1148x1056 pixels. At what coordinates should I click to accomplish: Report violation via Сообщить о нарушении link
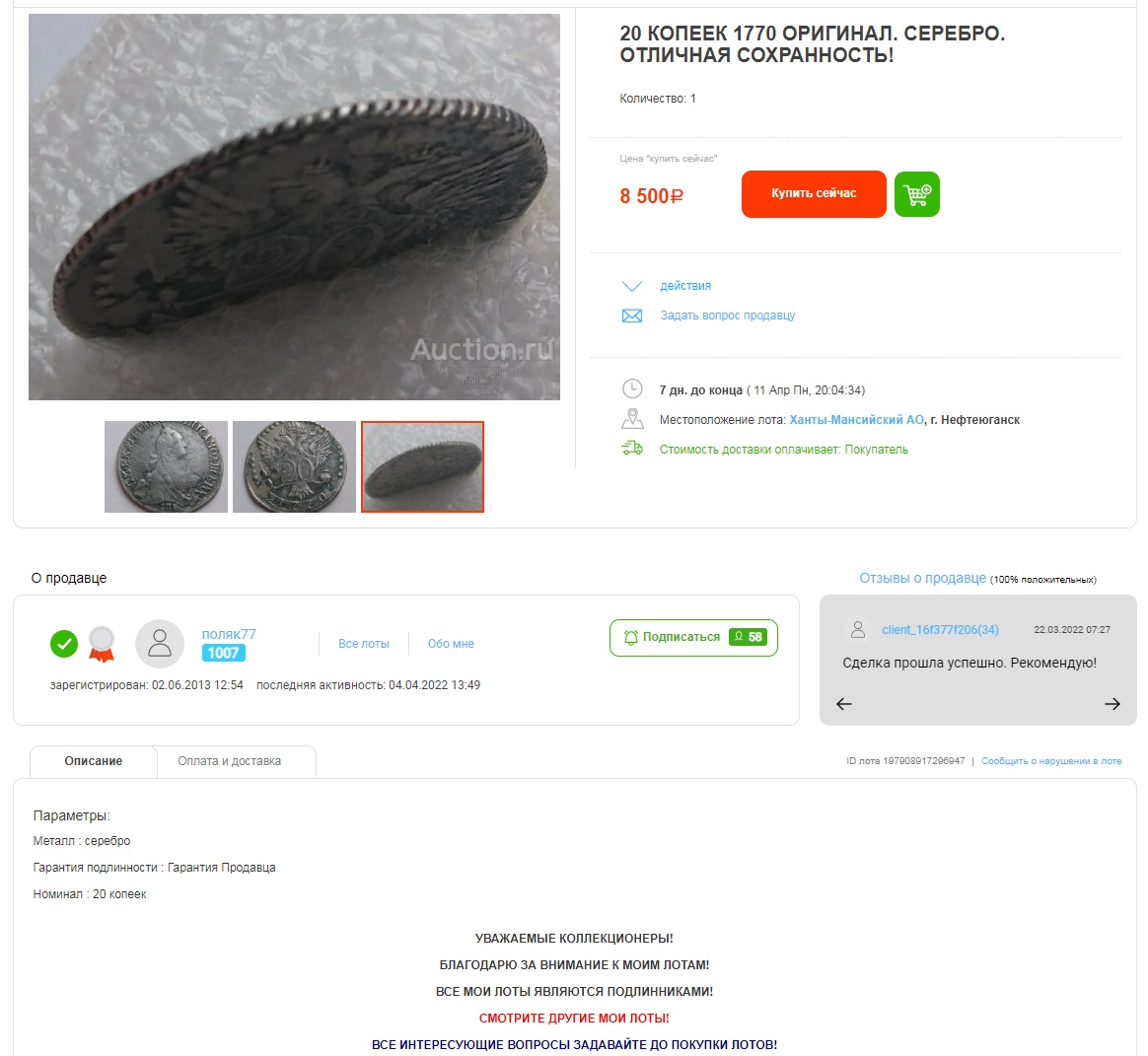tap(1050, 761)
